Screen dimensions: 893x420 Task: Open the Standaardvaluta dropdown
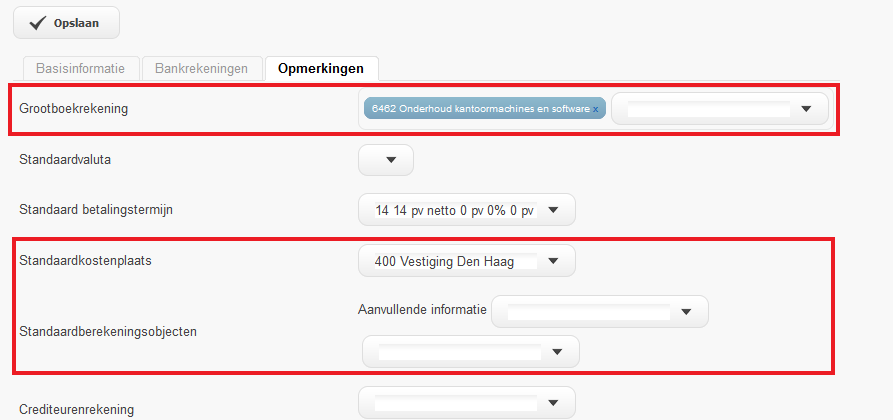coord(391,160)
